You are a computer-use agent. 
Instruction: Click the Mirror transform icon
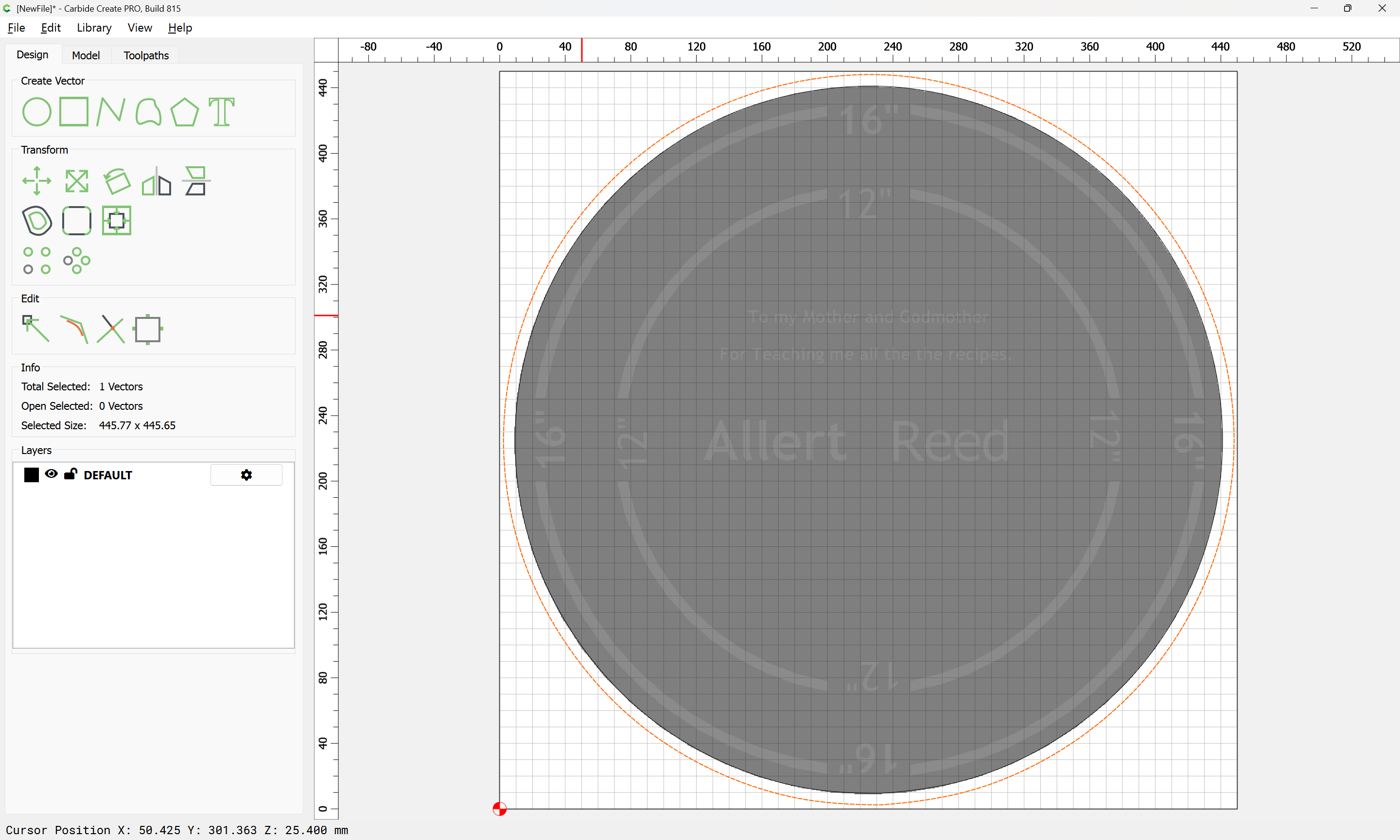(157, 181)
